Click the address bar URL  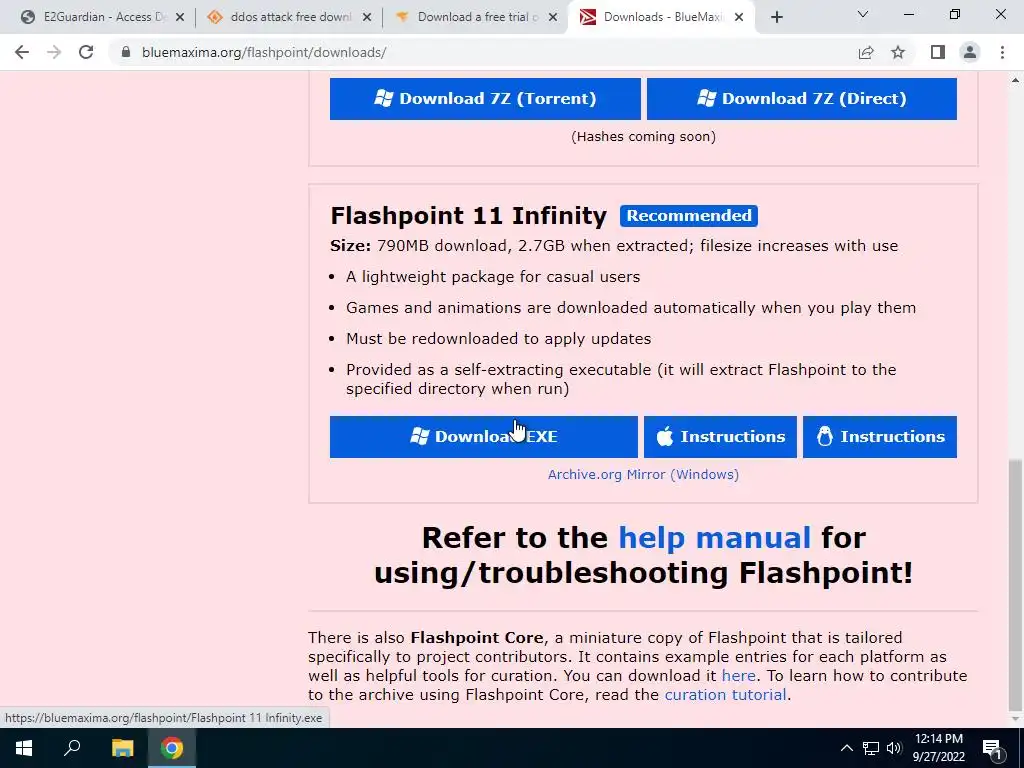pos(264,52)
